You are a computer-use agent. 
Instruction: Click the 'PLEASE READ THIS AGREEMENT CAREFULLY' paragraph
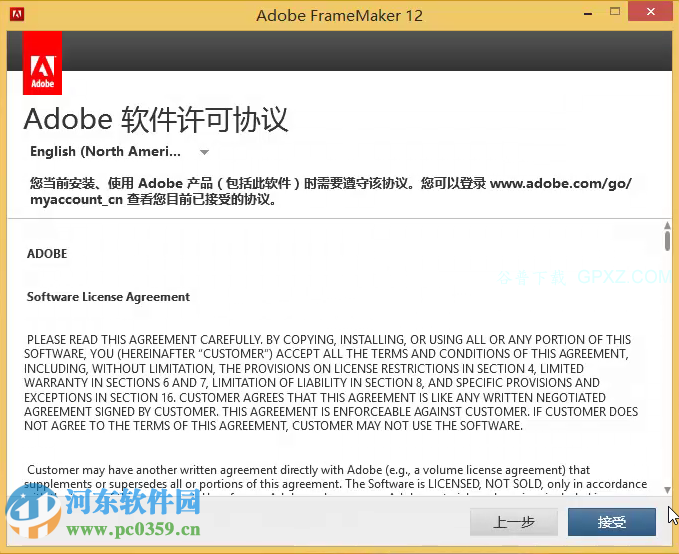click(331, 382)
